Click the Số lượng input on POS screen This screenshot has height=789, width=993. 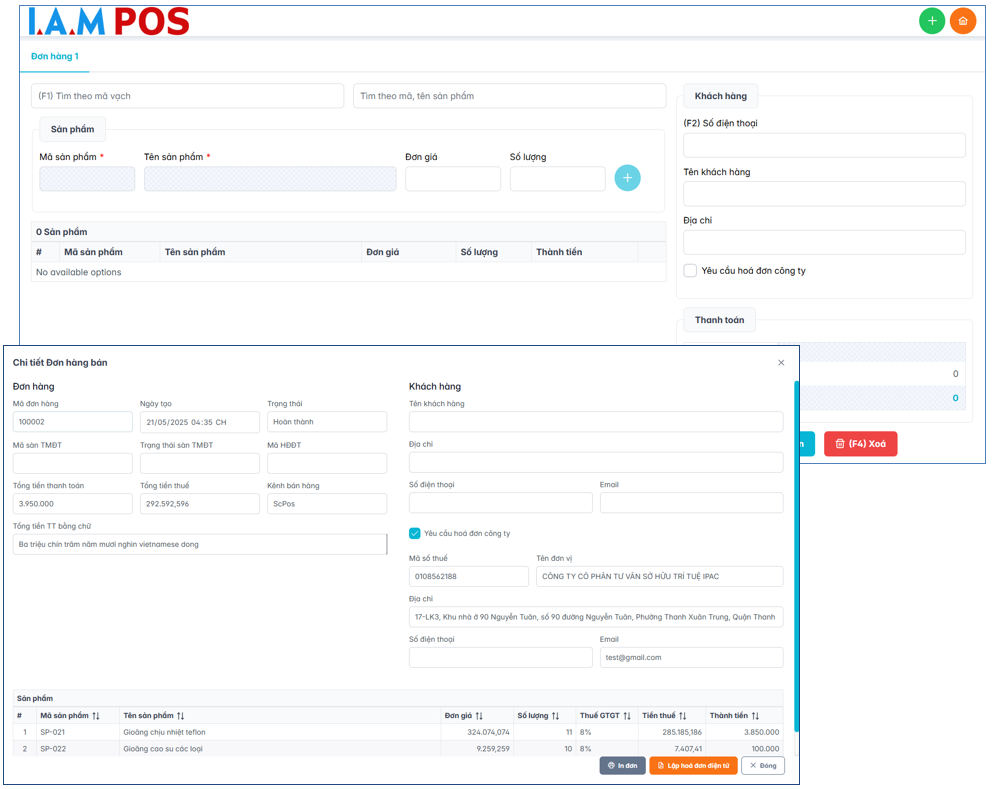tap(557, 179)
